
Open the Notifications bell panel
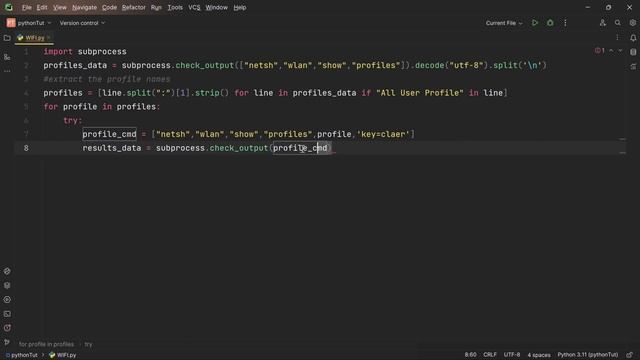(x=633, y=38)
